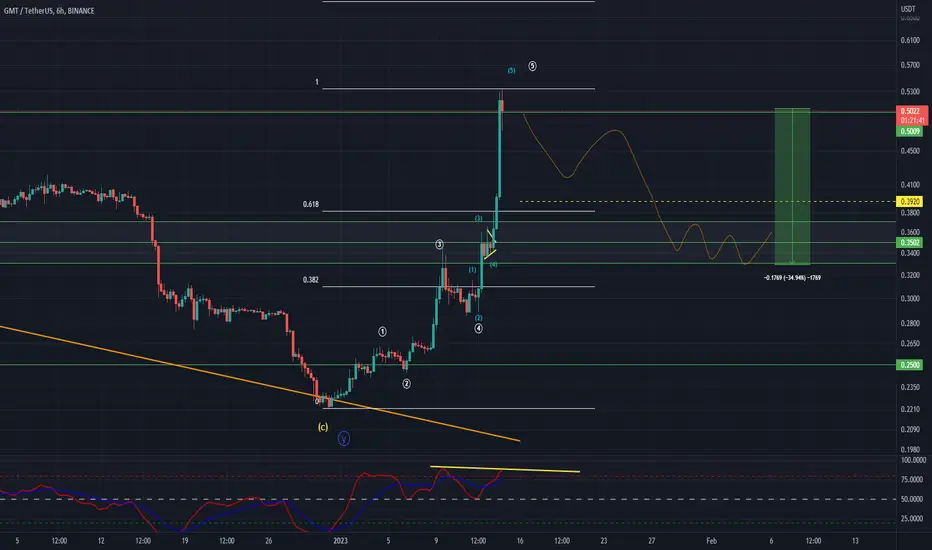The height and width of the screenshot is (550, 932).
Task: Click 50.0000 on the oscillator scale
Action: coord(912,499)
